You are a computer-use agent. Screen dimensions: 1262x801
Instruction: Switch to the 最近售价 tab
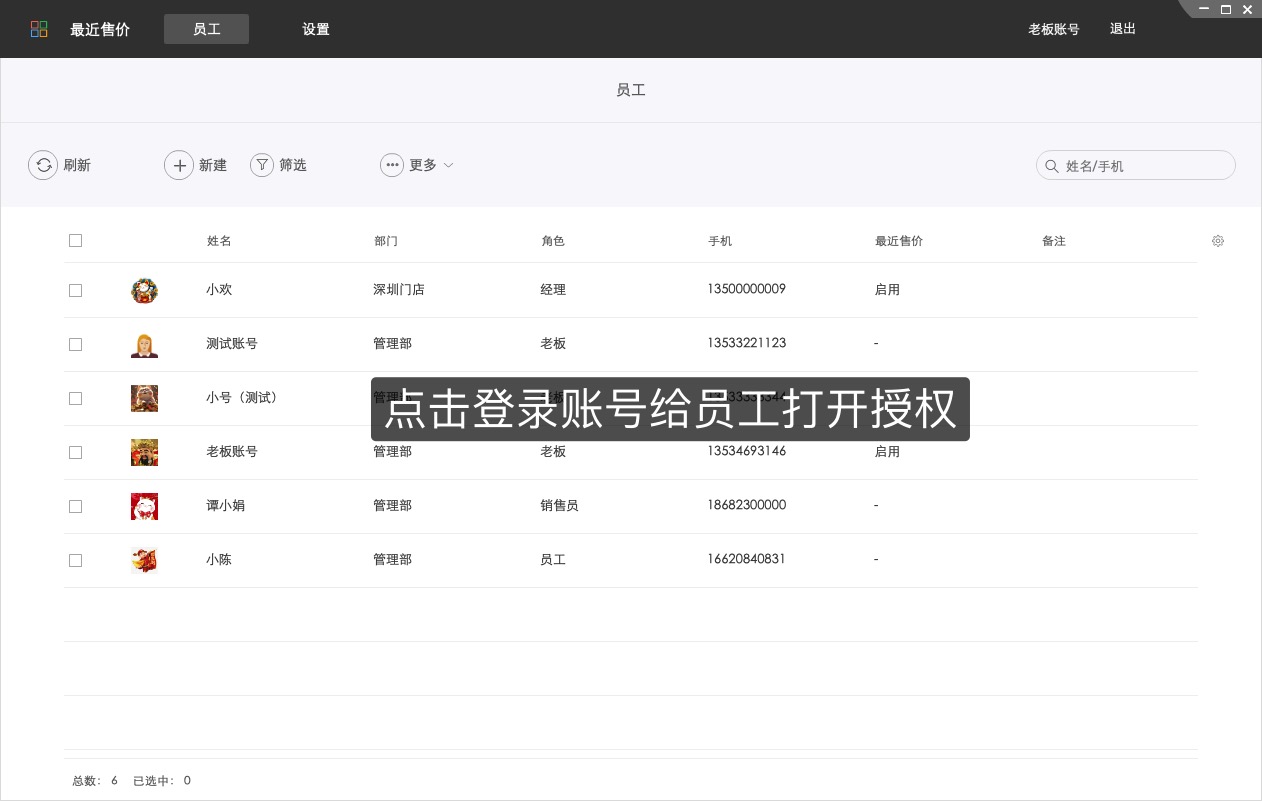(x=100, y=29)
